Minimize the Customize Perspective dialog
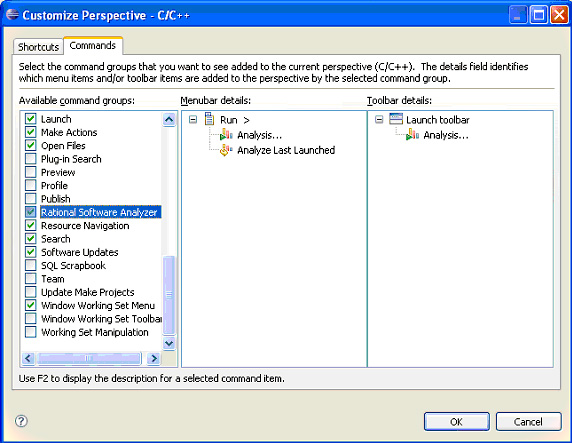The width and height of the screenshot is (572, 443). point(517,15)
